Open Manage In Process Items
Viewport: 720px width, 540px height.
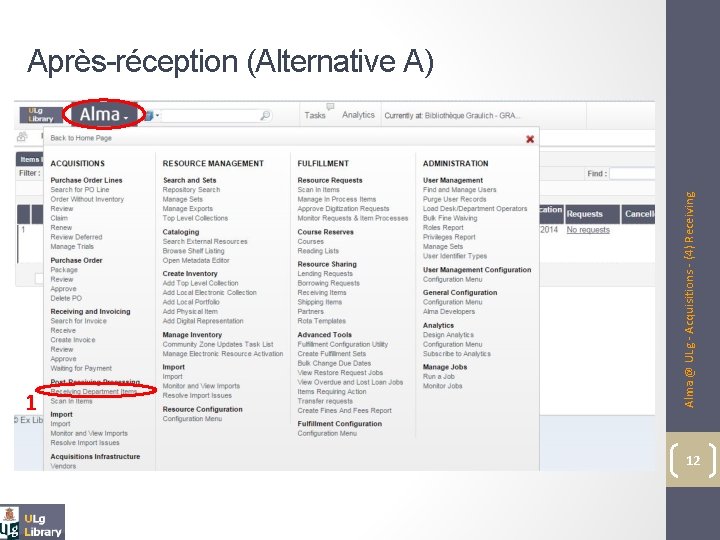[337, 199]
